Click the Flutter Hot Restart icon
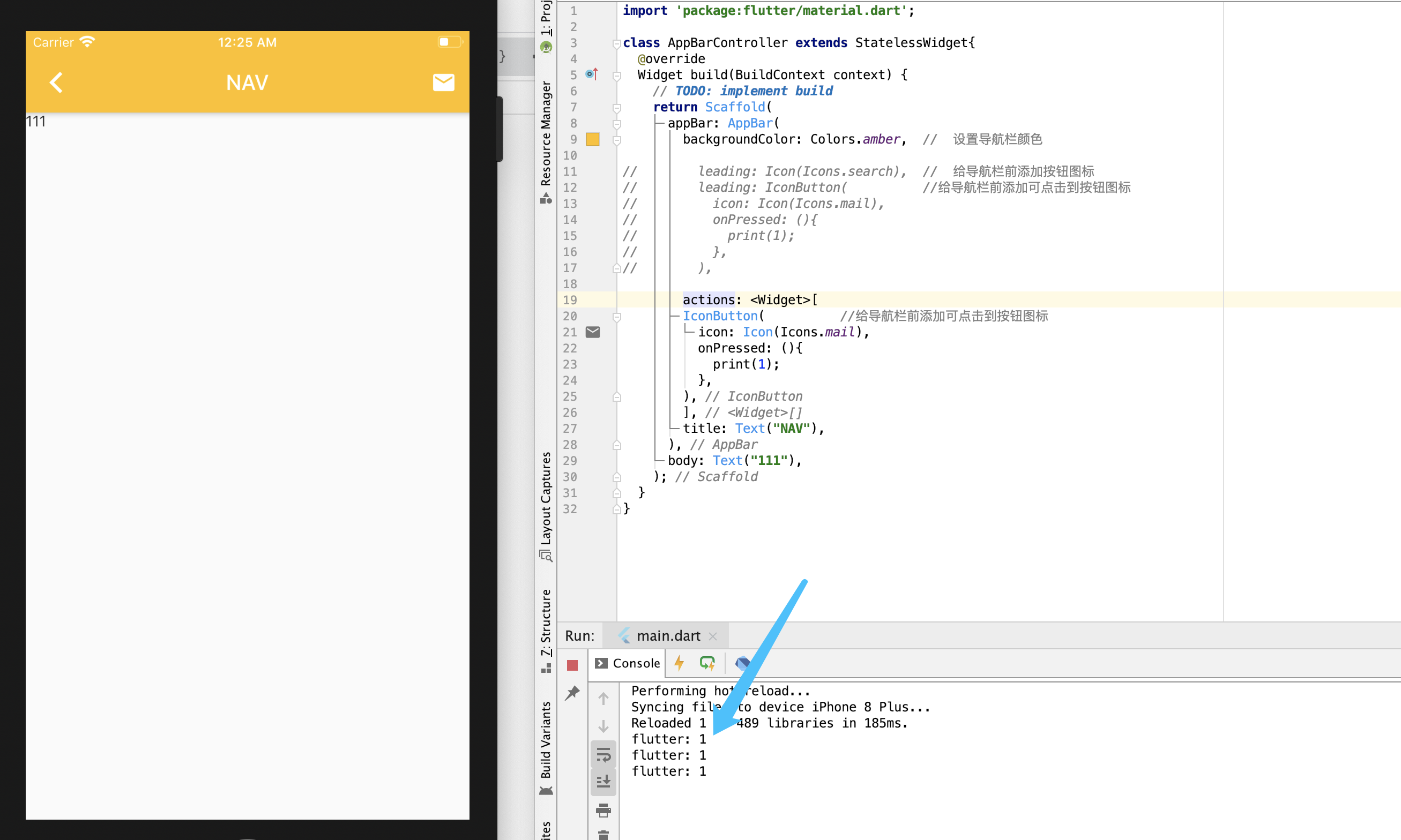This screenshot has width=1401, height=840. coord(707,663)
